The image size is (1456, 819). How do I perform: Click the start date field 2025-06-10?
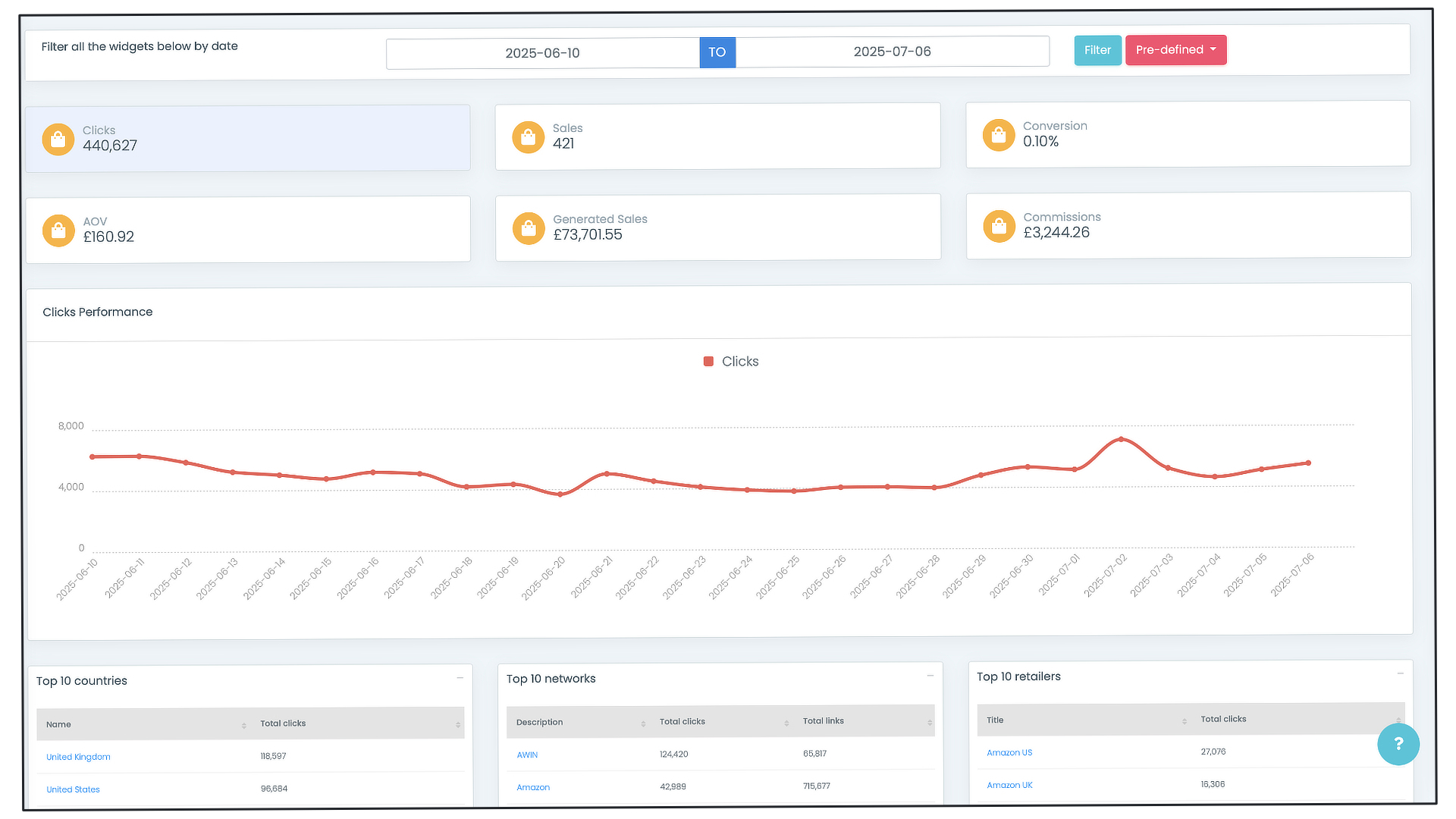coord(542,53)
